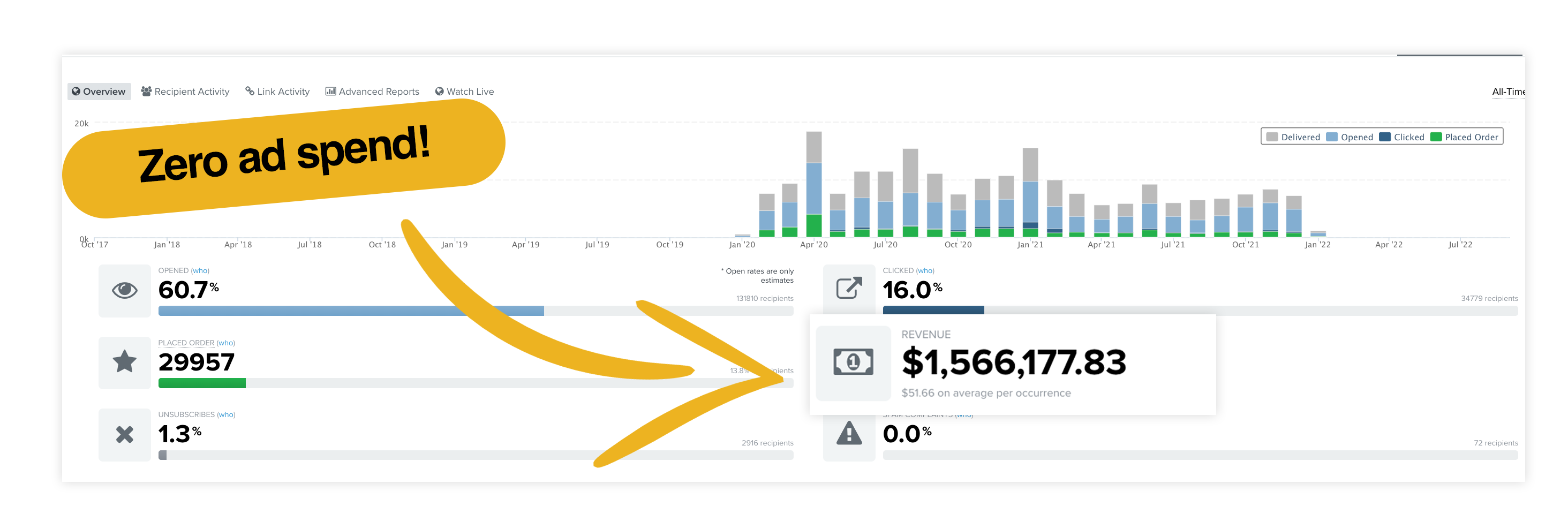Screen dimensions: 1568x514
Task: Click the external-link icon for Clicked
Action: (x=849, y=288)
